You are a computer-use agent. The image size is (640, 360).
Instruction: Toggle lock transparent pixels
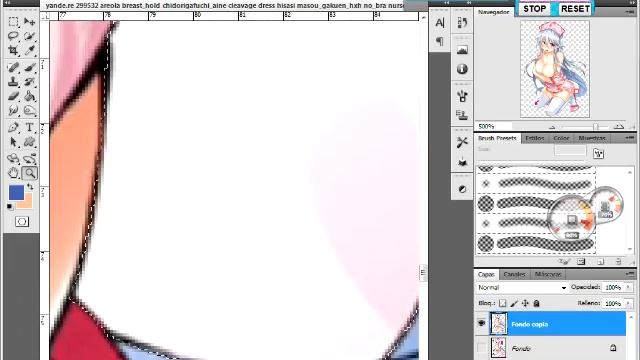503,303
